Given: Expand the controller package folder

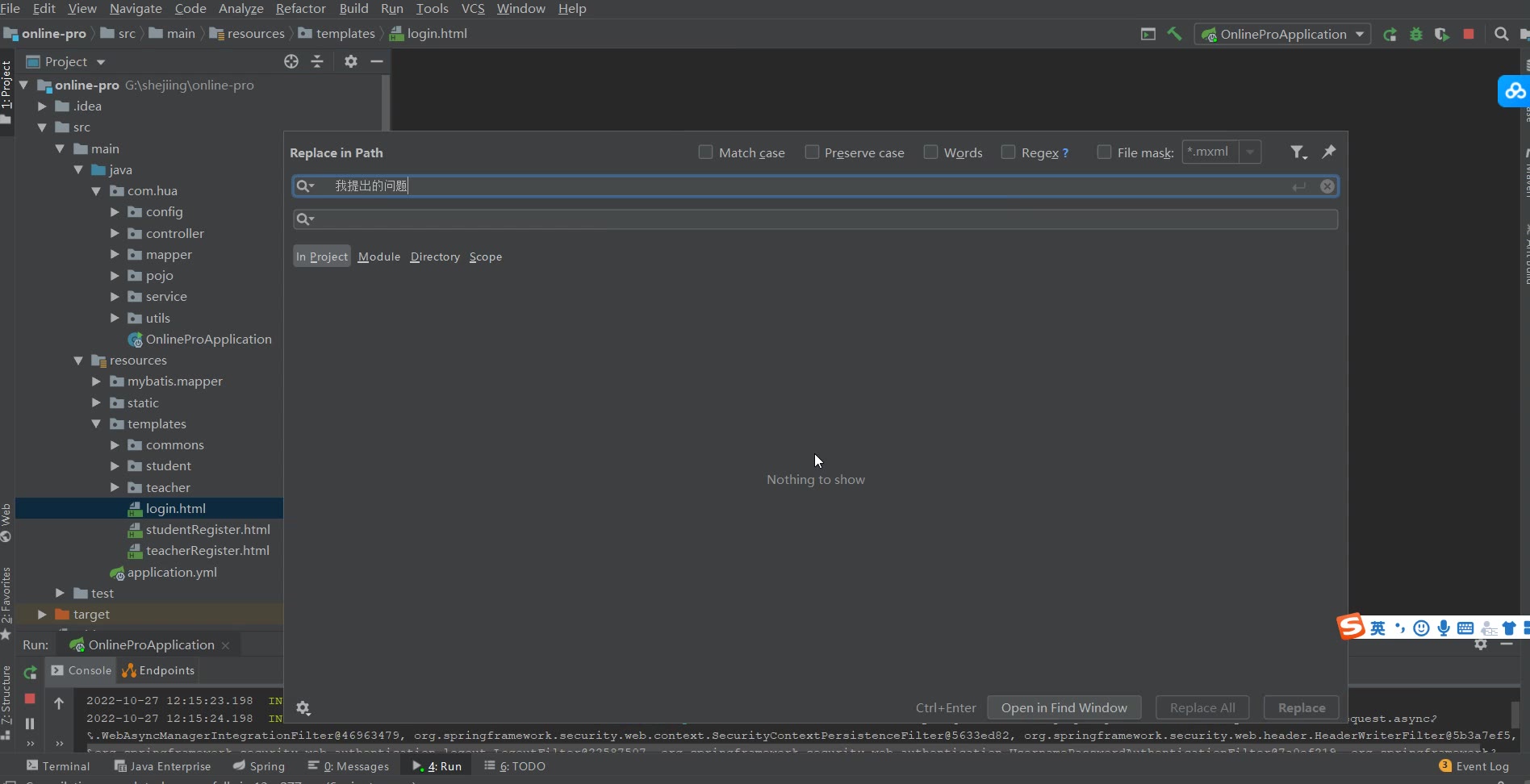Looking at the screenshot, I should pyautogui.click(x=115, y=233).
